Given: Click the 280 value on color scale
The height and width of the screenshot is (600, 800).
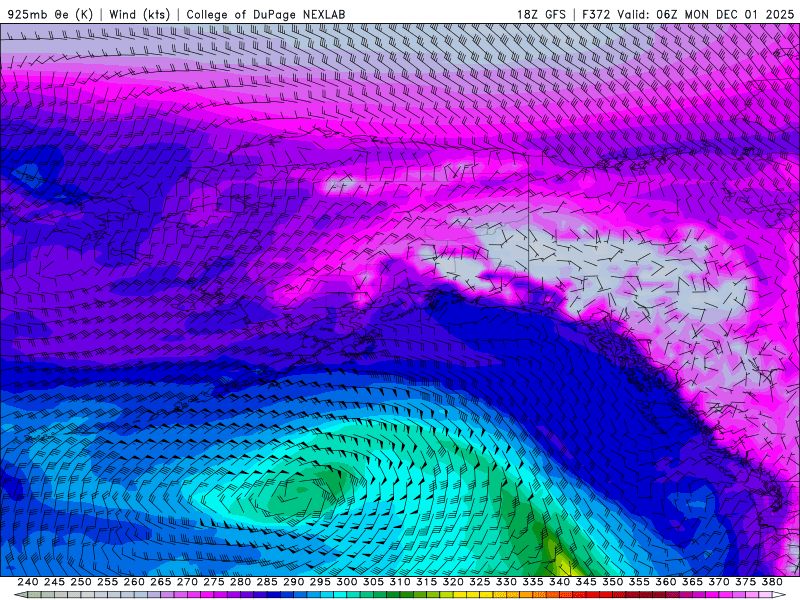Looking at the screenshot, I should (240, 582).
